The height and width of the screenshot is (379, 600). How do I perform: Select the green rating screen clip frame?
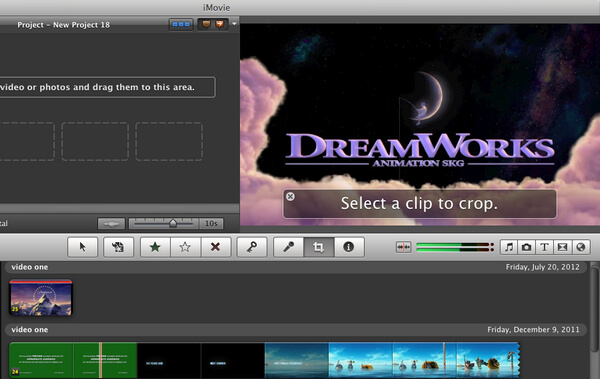[x=41, y=360]
